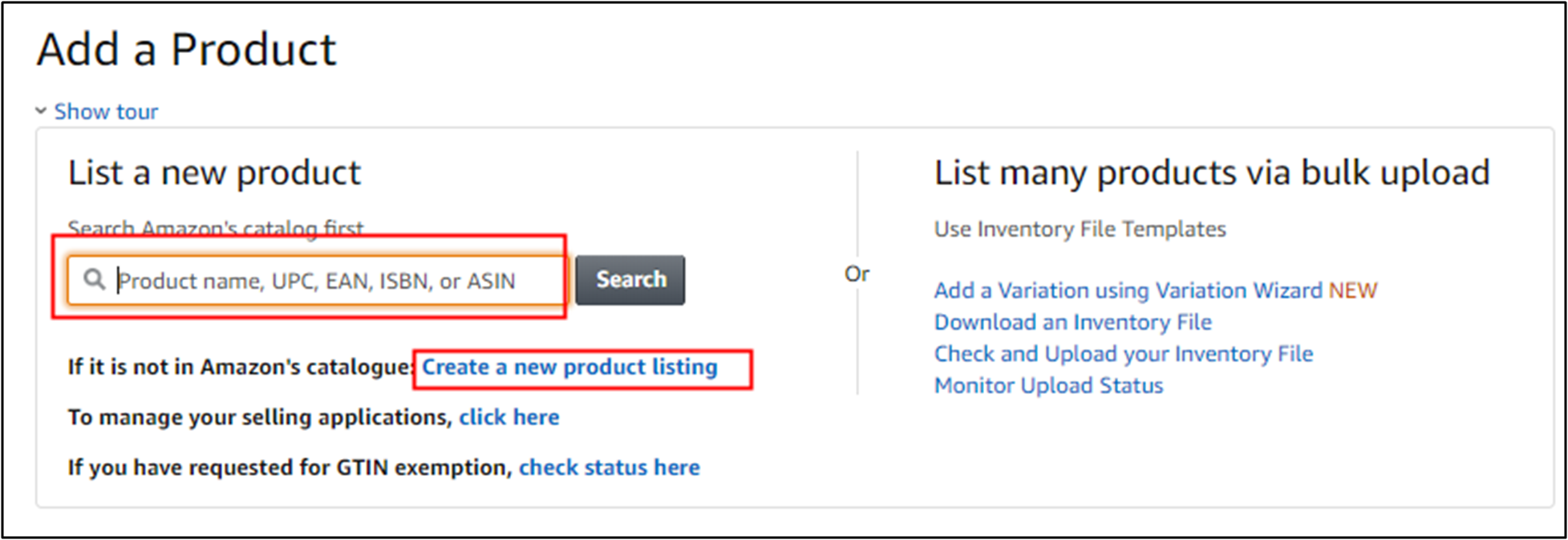Expand the Show tour chevron arrow
1568x540 pixels.
pos(41,111)
